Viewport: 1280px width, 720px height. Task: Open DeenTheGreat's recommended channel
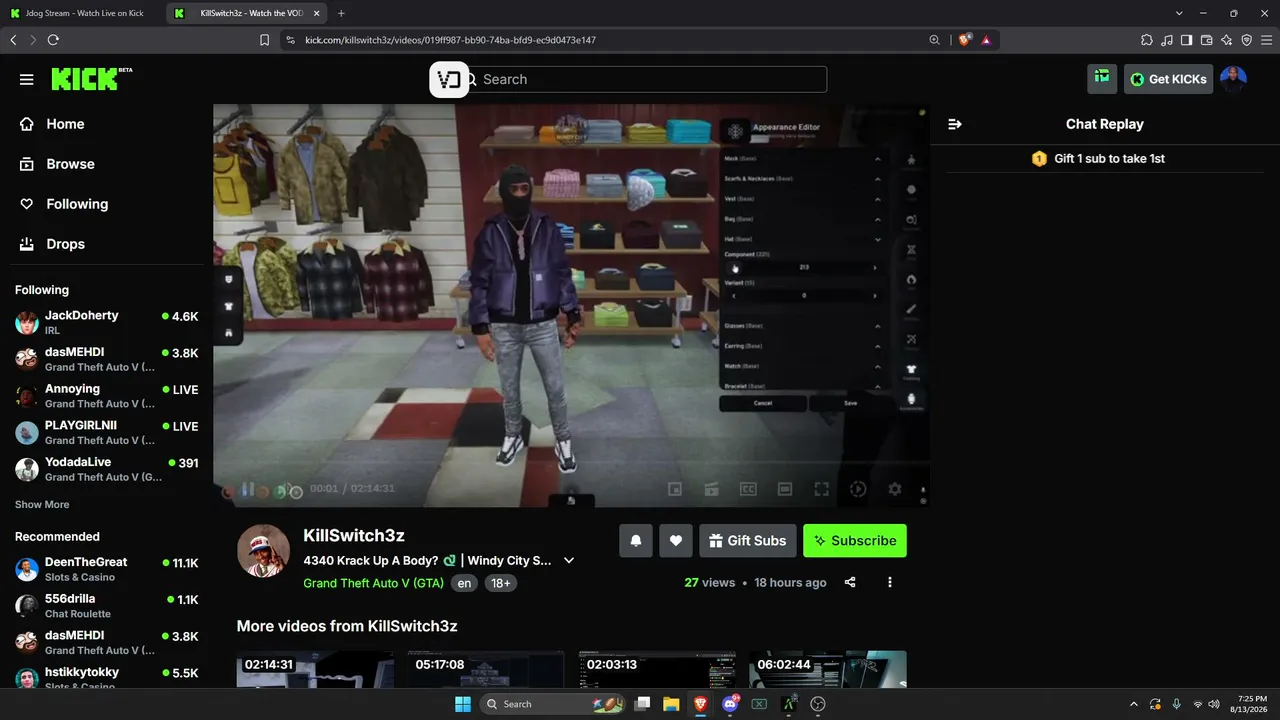click(x=107, y=569)
